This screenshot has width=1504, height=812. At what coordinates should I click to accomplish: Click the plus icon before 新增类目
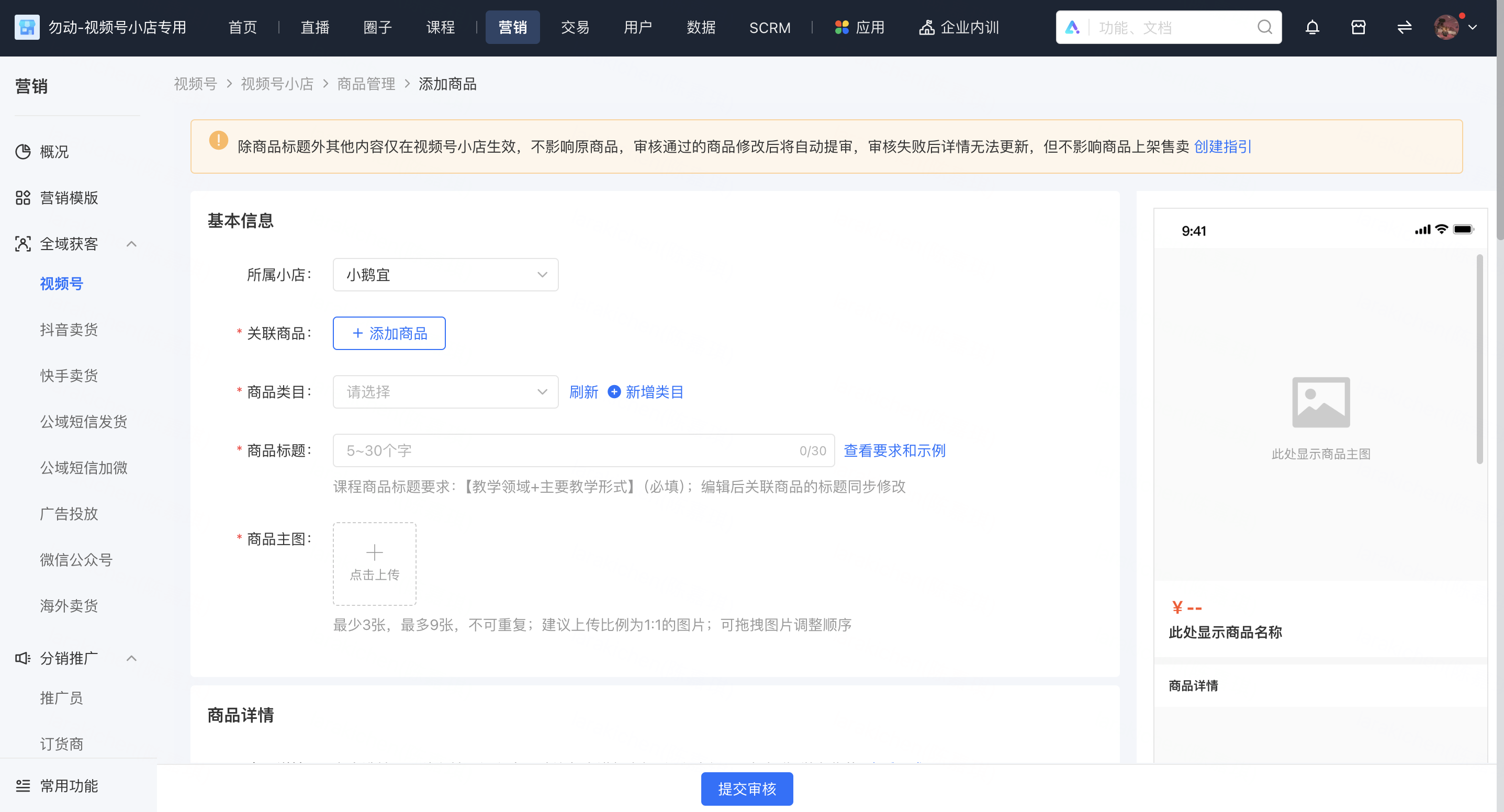[x=614, y=392]
